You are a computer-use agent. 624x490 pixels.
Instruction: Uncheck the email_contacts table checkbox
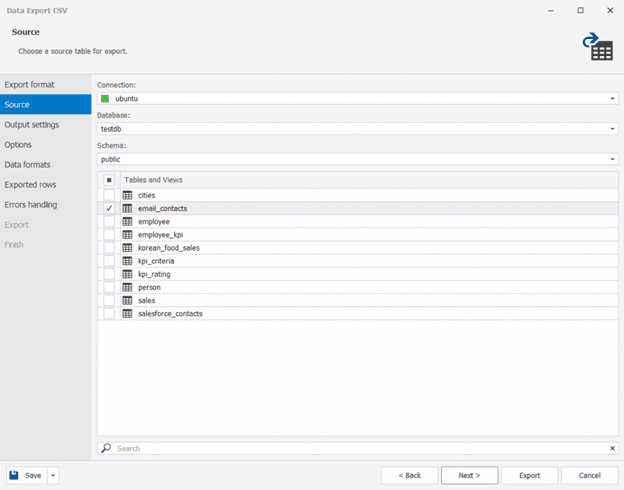tap(109, 208)
